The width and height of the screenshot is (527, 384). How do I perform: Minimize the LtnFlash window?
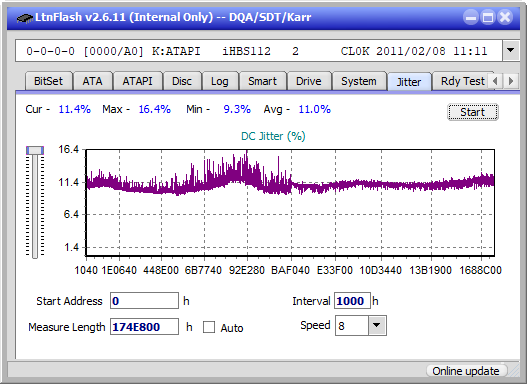pos(471,17)
